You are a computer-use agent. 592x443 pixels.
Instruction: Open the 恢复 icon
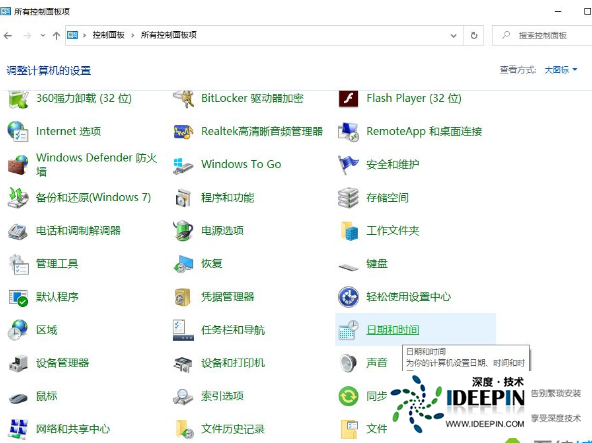[x=183, y=264]
